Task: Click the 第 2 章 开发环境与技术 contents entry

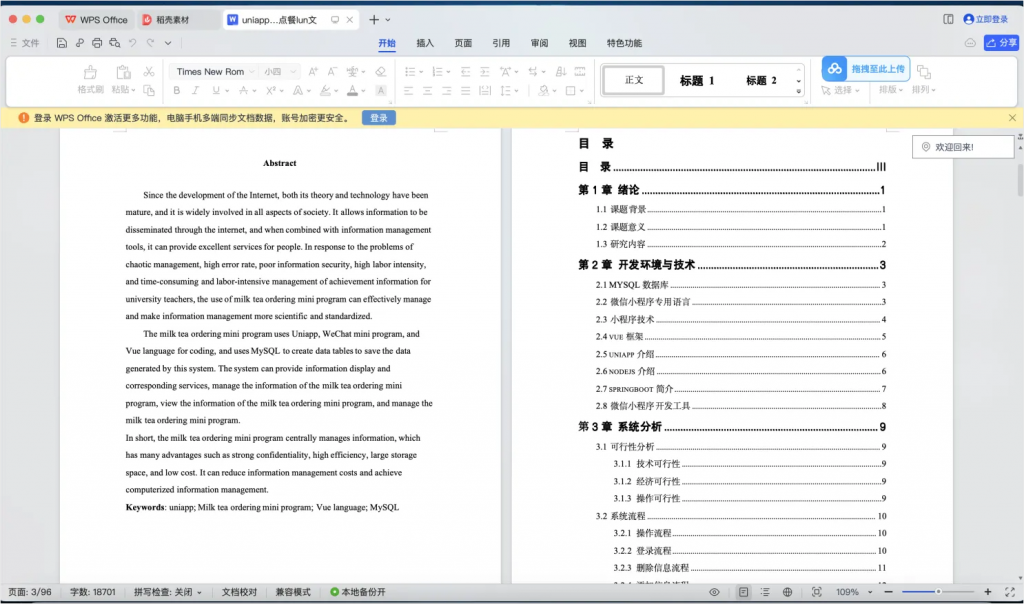Action: point(731,265)
